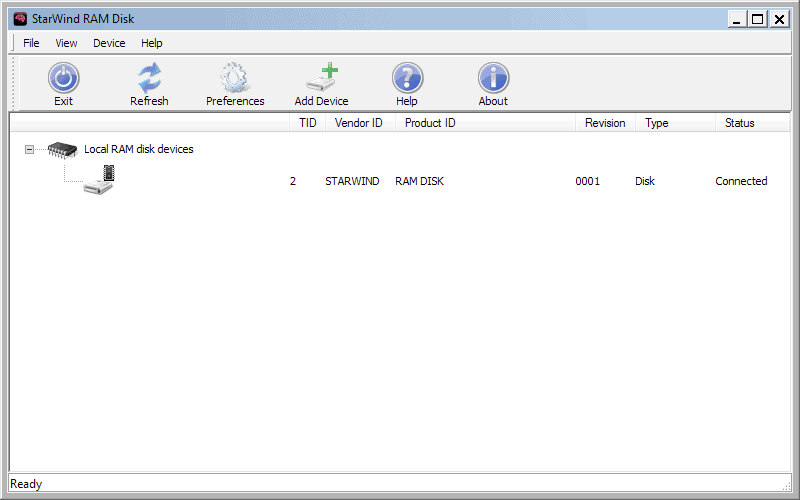Image resolution: width=800 pixels, height=500 pixels.
Task: Minimize the StarWind RAM Disk window
Action: click(737, 19)
